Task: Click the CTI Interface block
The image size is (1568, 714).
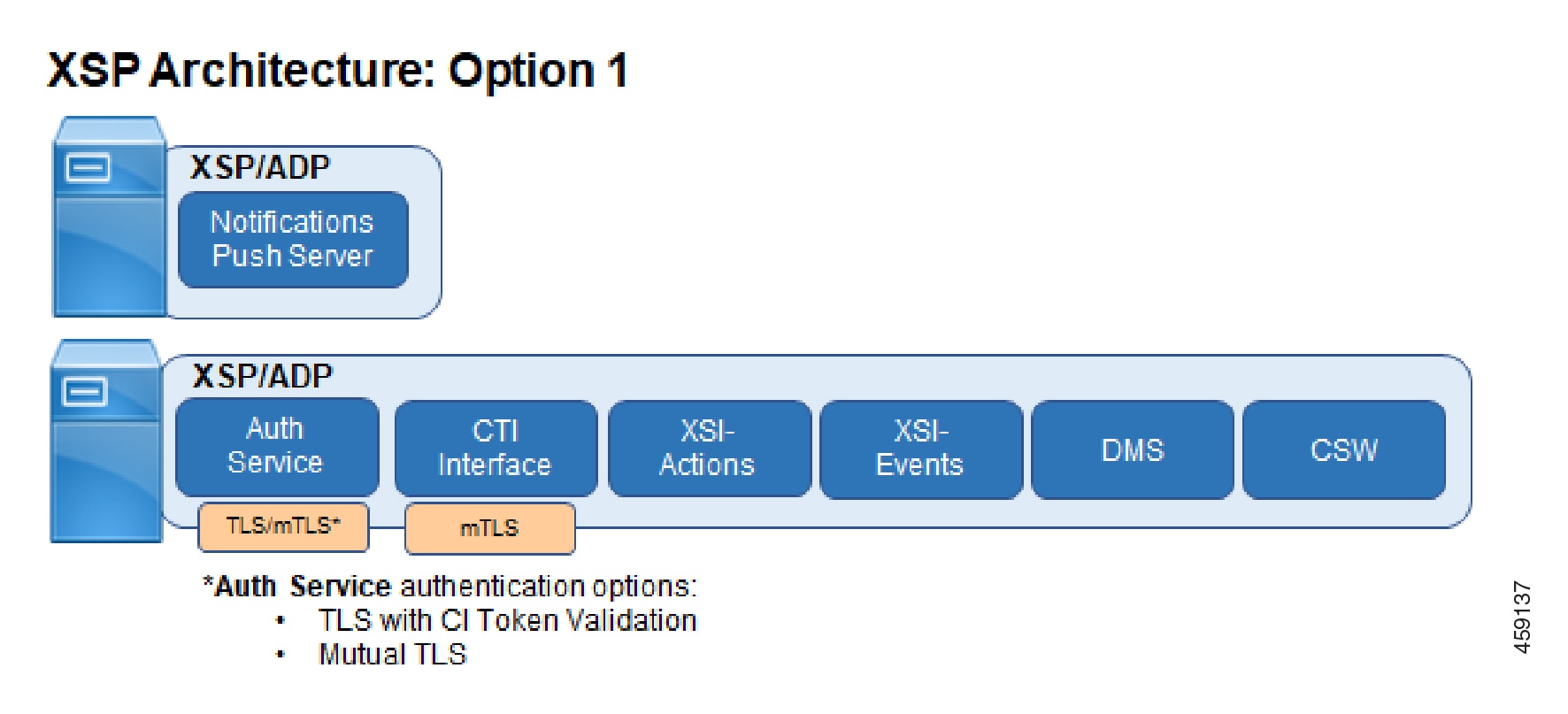Action: tap(496, 449)
